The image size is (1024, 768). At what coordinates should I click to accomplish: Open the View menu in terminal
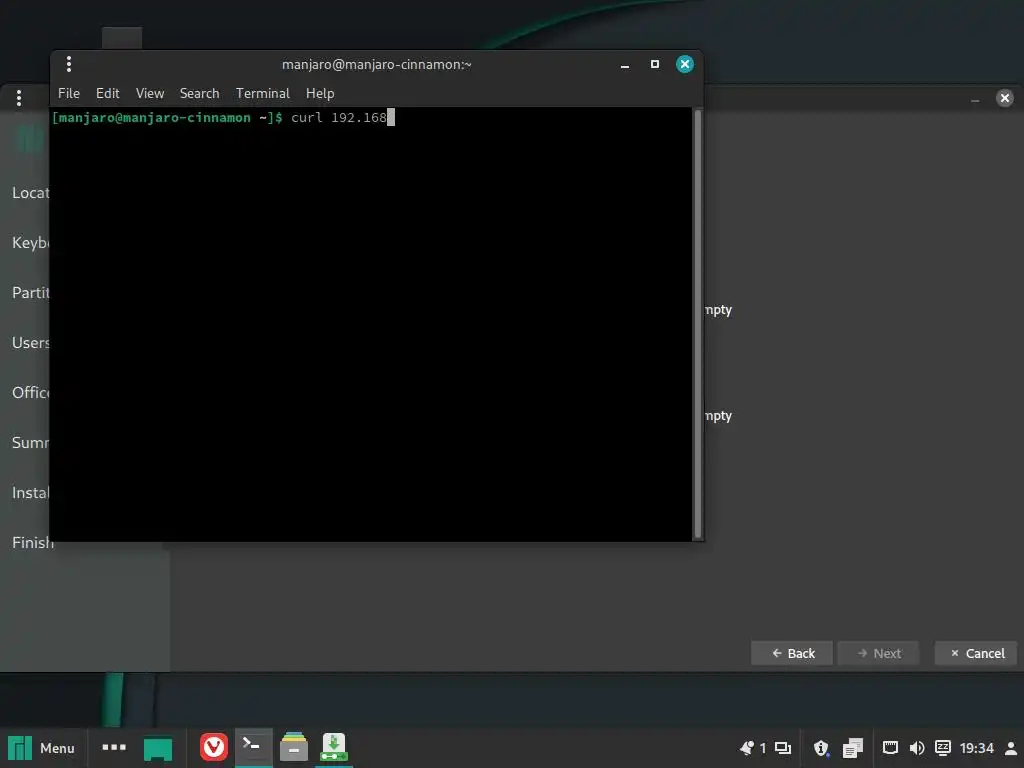click(150, 93)
